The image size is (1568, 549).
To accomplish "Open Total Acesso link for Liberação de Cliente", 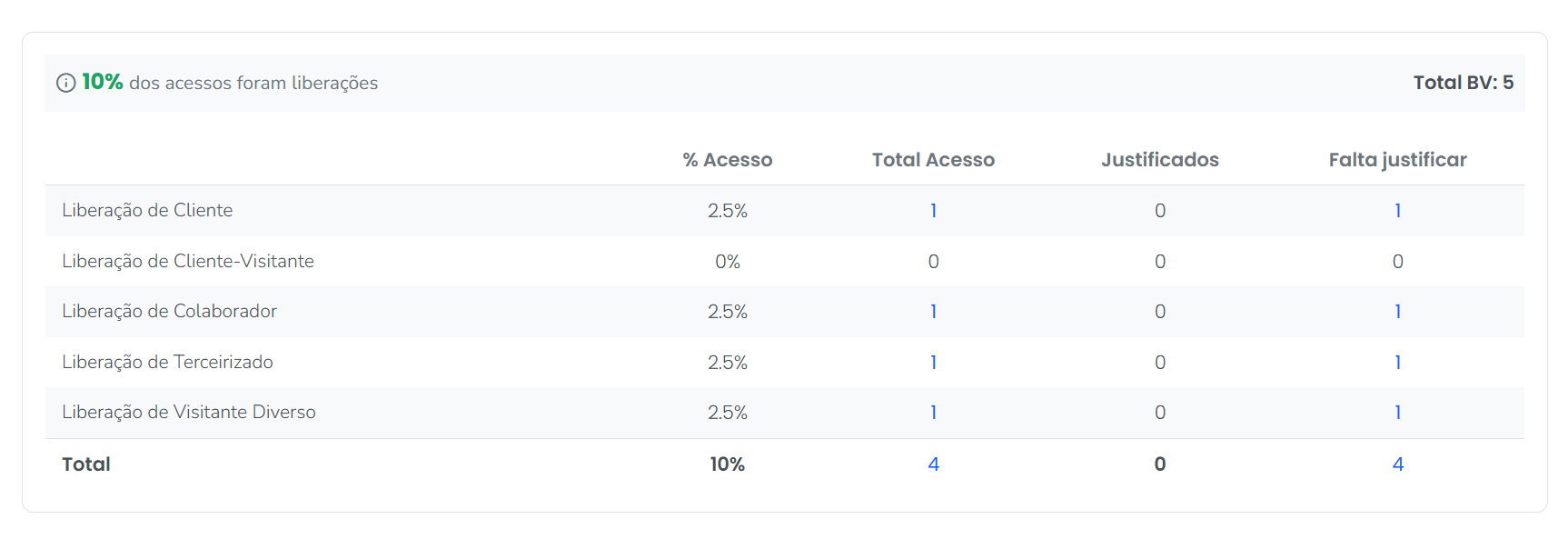I will click(933, 211).
